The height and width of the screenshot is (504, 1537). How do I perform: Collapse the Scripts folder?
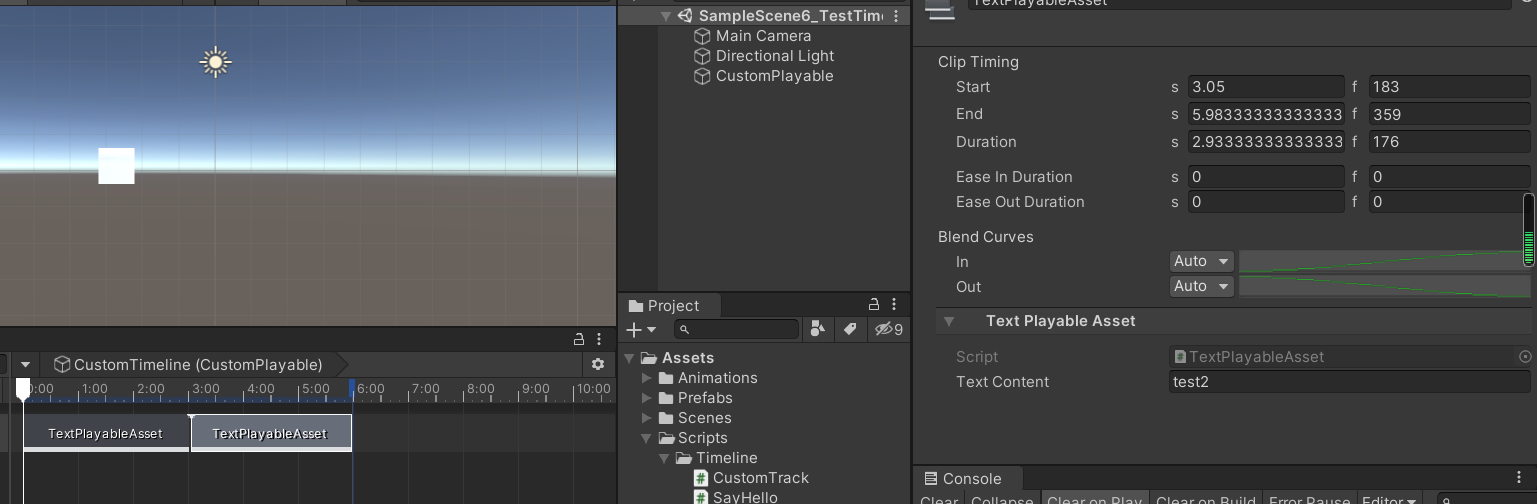tap(647, 438)
